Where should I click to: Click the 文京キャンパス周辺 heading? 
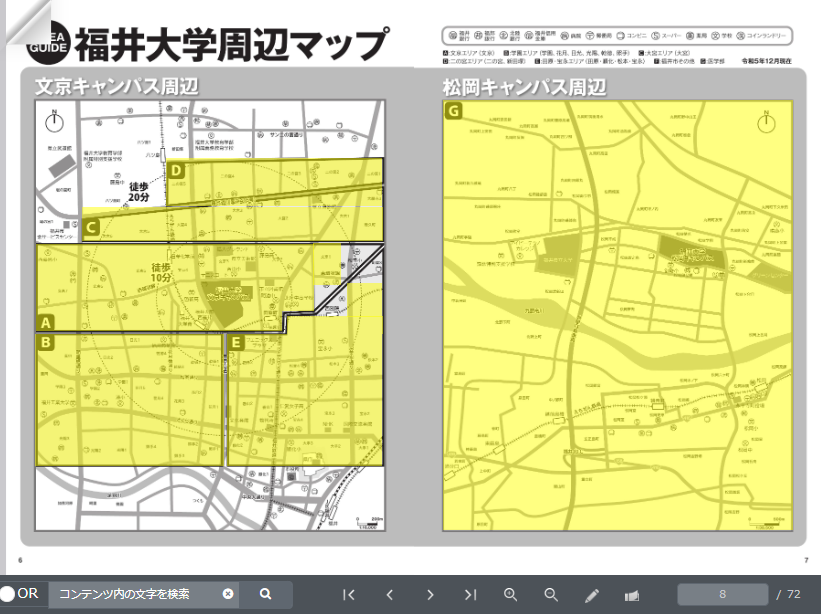click(117, 86)
